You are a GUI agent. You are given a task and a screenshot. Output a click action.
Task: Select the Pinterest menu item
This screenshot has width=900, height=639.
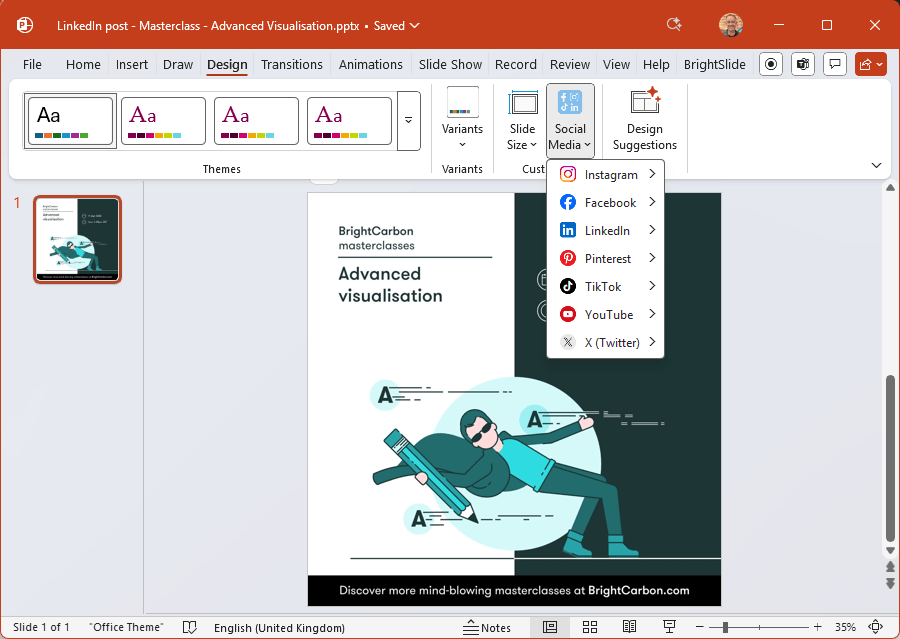[x=606, y=258]
